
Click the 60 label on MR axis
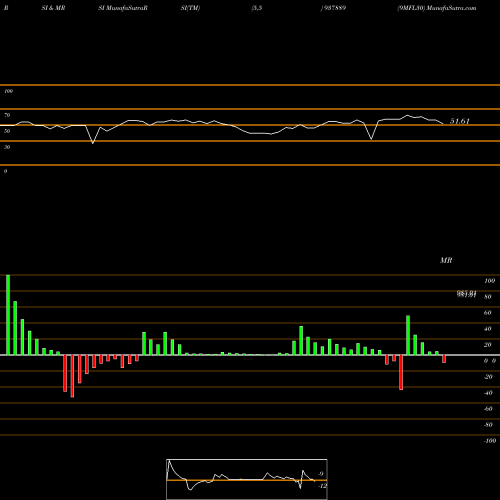pyautogui.click(x=487, y=313)
